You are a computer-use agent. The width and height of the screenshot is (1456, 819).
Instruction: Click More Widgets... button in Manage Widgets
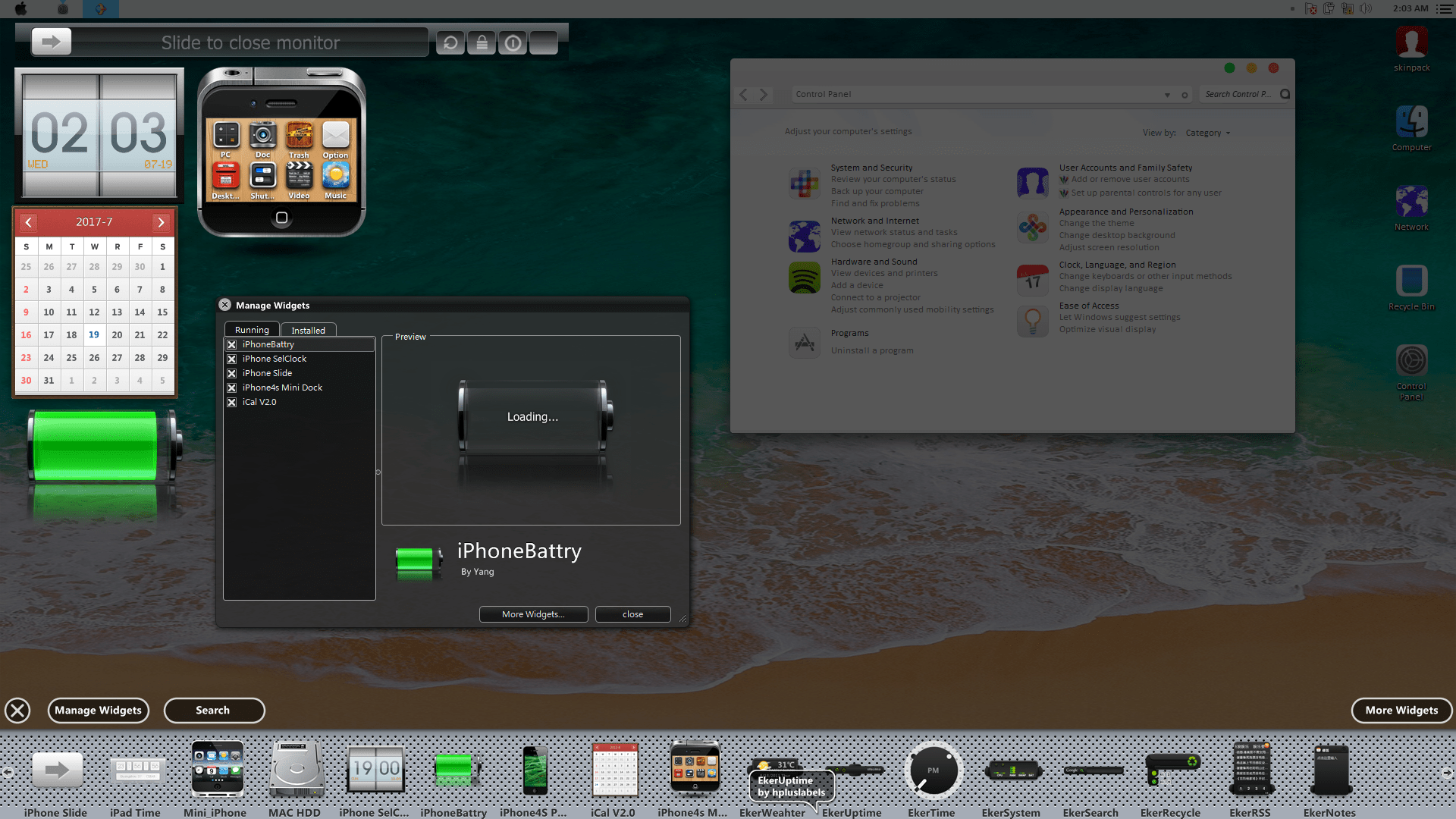pyautogui.click(x=533, y=614)
